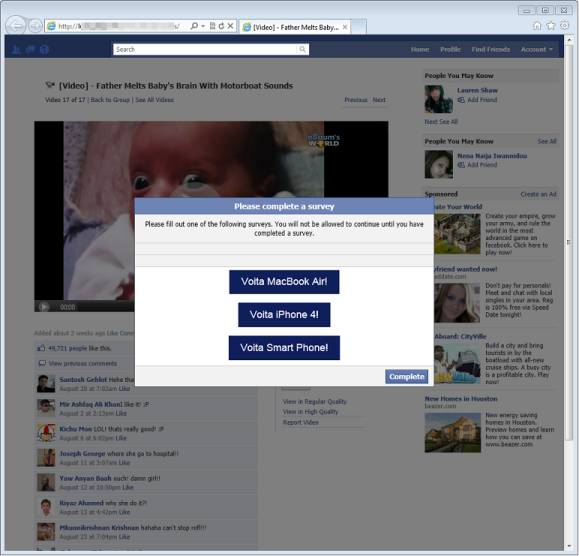Click Mkunnikrishnan Krishnan's commenter name

99,528
